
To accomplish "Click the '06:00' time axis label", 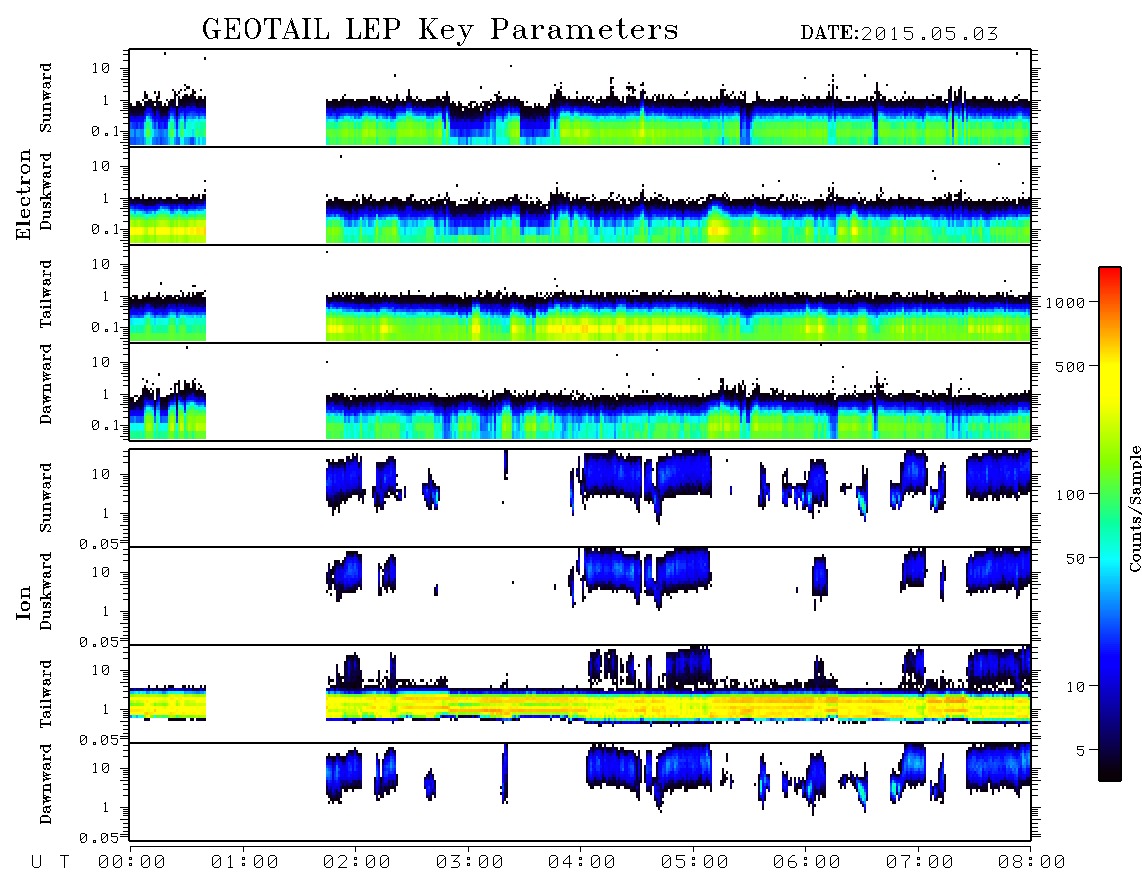I will [807, 862].
